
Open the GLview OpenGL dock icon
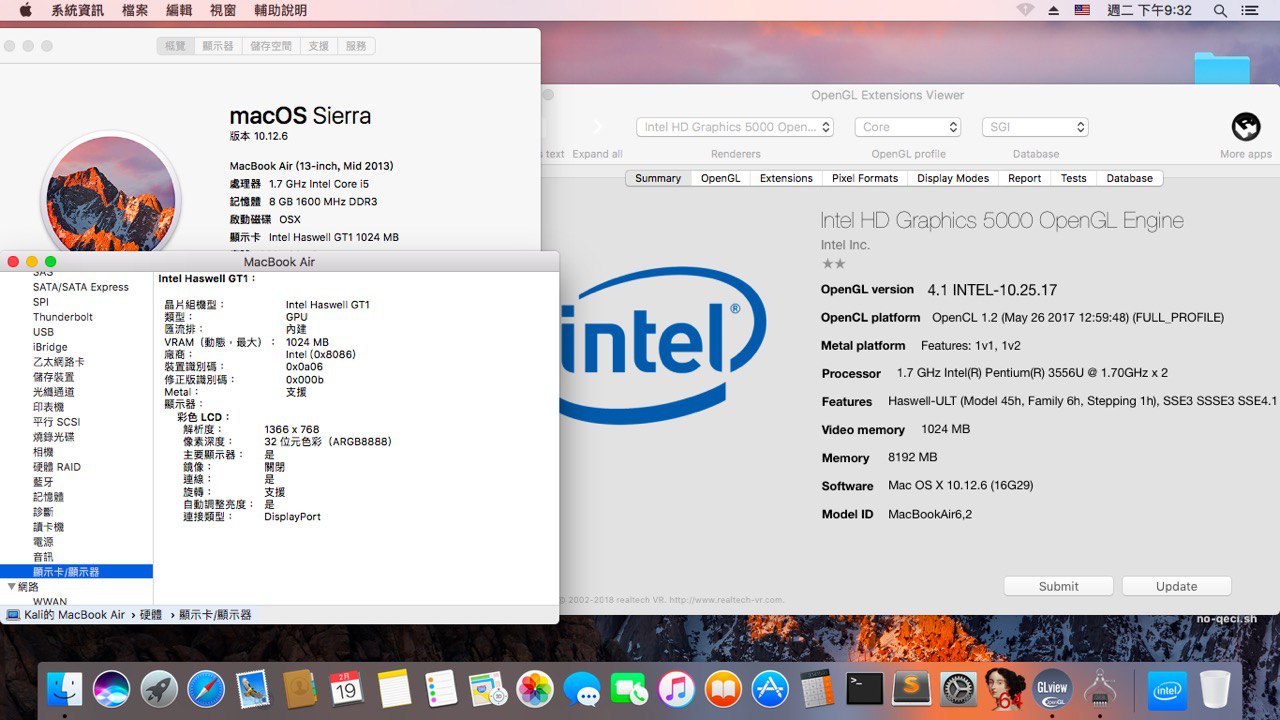tap(1052, 689)
